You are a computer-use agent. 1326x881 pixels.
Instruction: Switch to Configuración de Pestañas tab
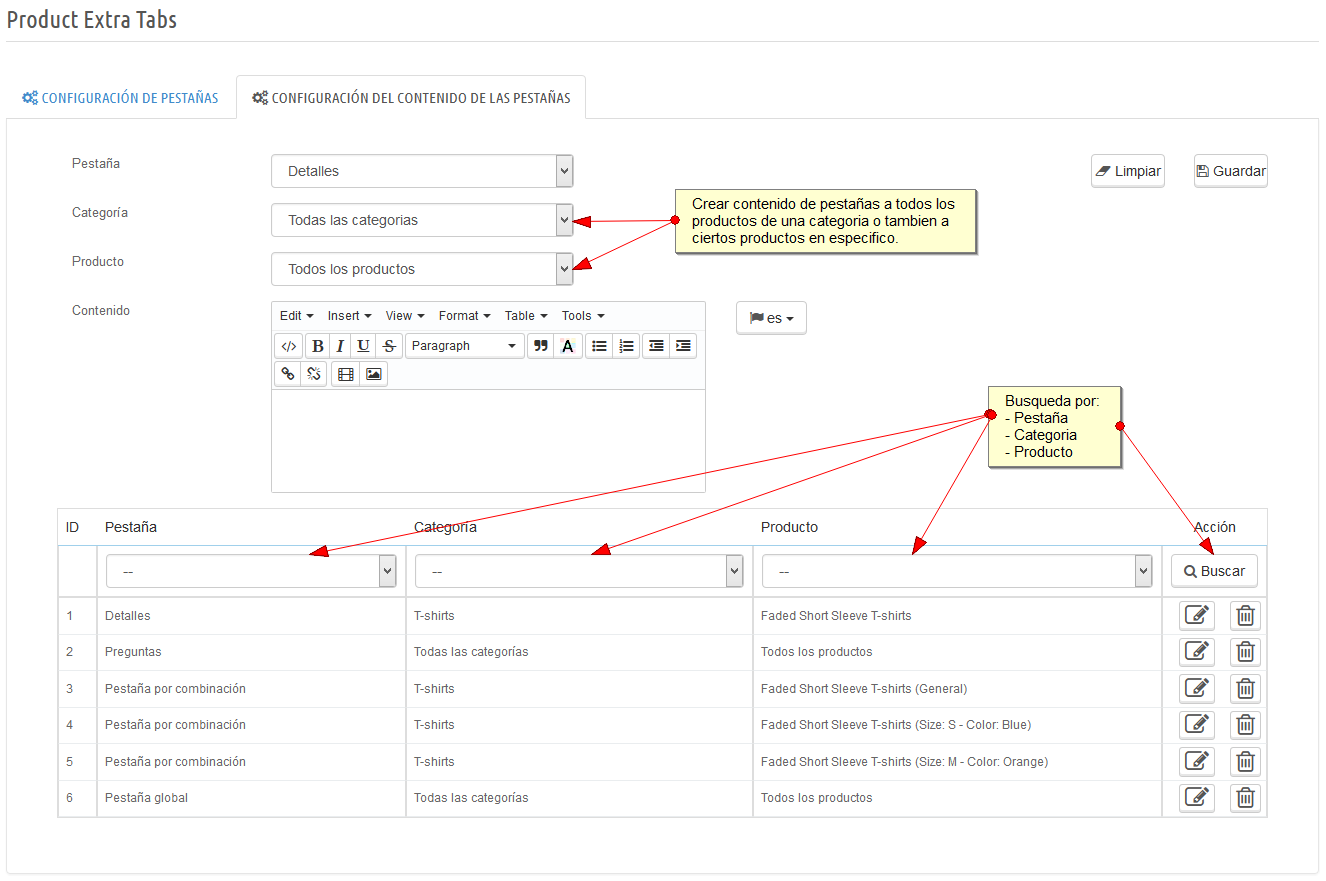pyautogui.click(x=120, y=98)
